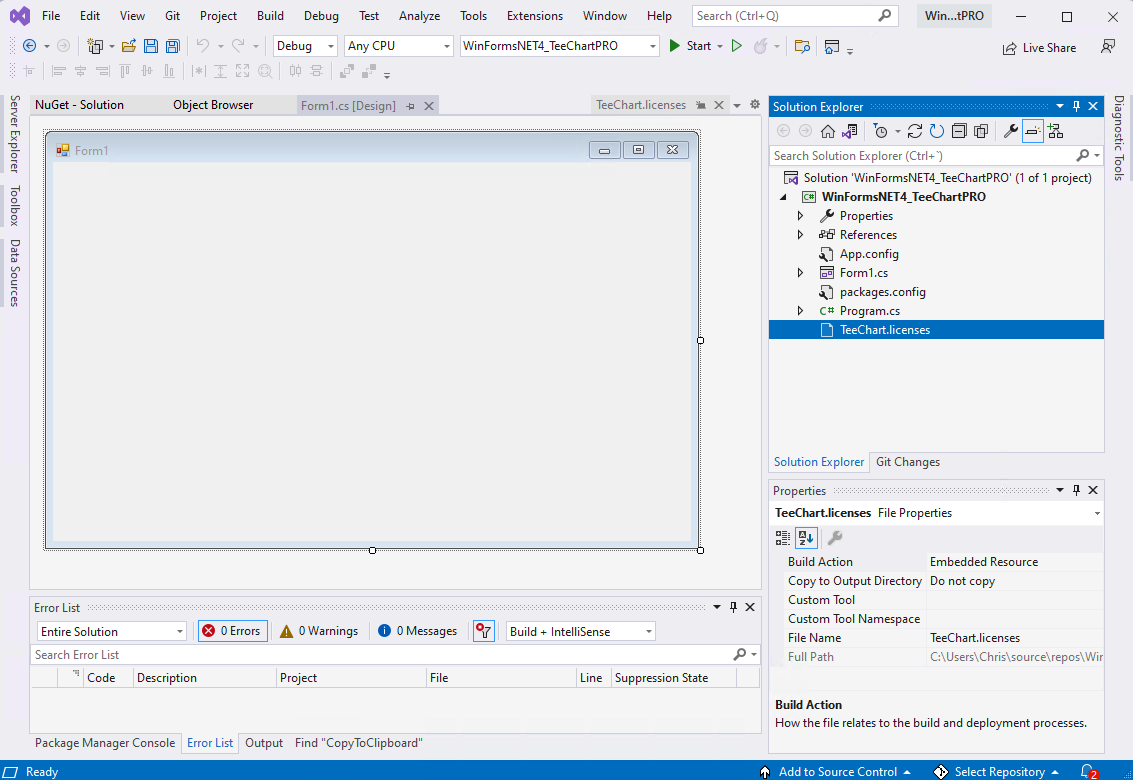Viewport: 1133px width, 780px height.
Task: Close the Form1.cs [Design] tab
Action: point(428,106)
